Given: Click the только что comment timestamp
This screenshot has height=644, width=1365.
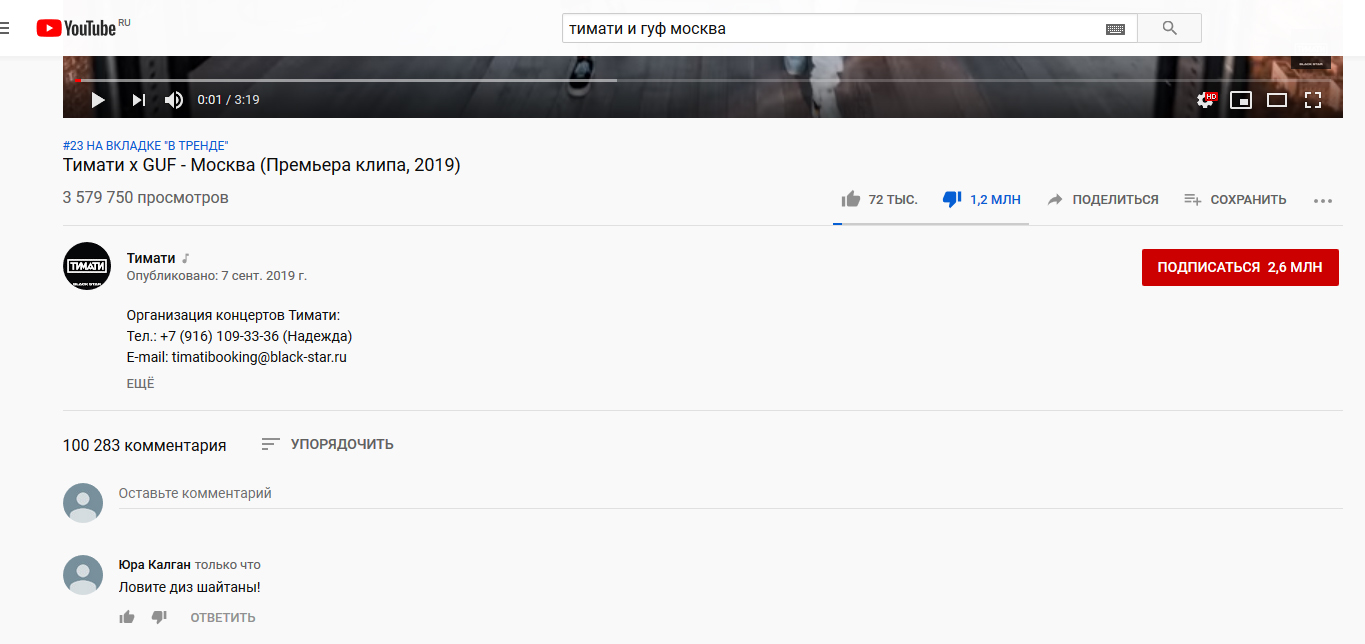Looking at the screenshot, I should click(x=228, y=565).
